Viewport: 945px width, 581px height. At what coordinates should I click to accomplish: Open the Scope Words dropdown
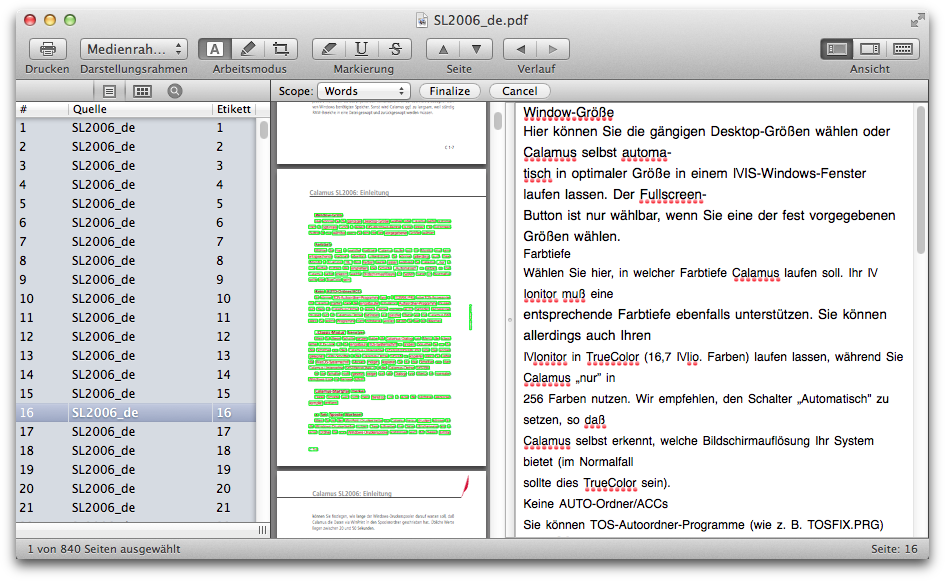pos(364,91)
